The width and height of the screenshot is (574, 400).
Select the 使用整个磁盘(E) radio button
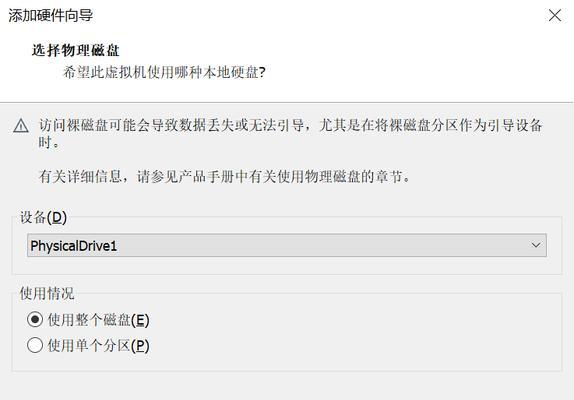coord(35,319)
